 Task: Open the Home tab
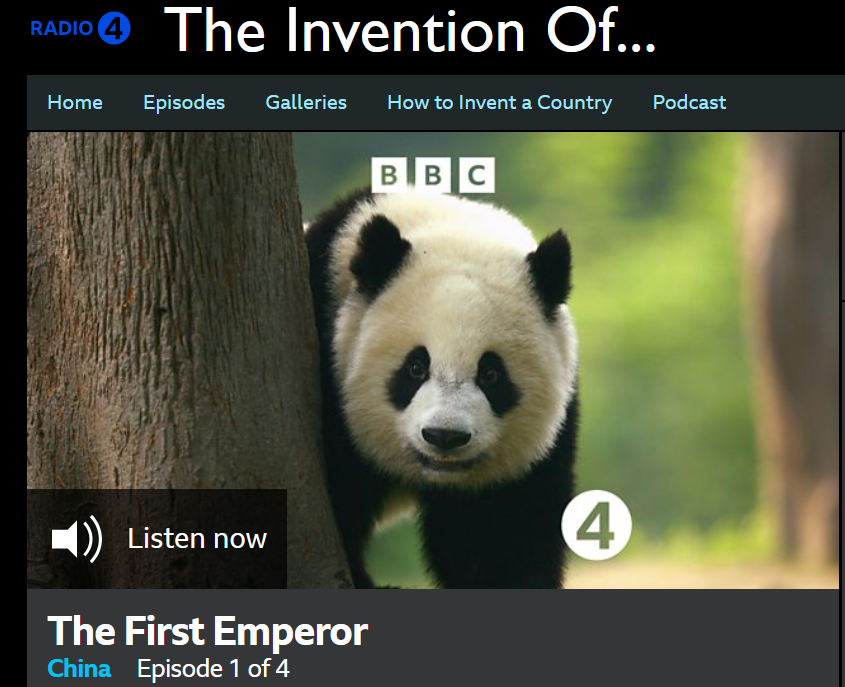(75, 102)
